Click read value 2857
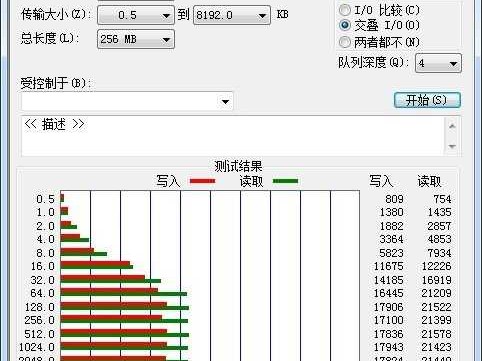 [x=440, y=226]
